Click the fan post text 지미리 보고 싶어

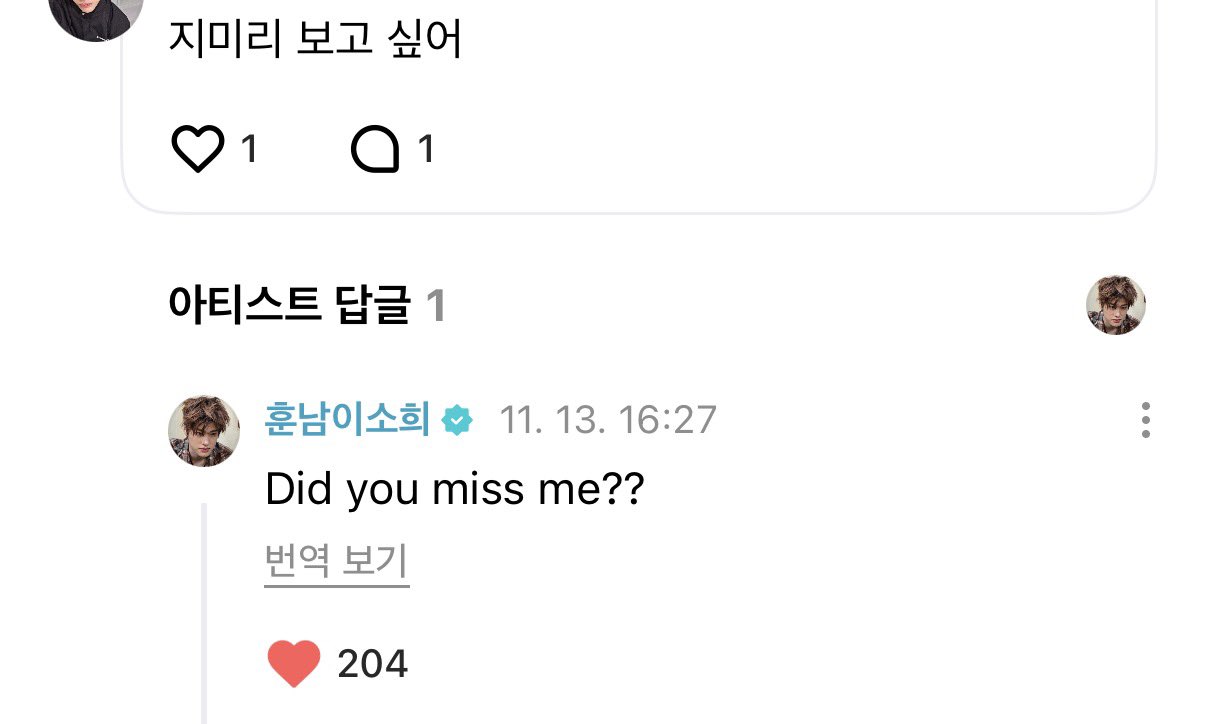[315, 40]
